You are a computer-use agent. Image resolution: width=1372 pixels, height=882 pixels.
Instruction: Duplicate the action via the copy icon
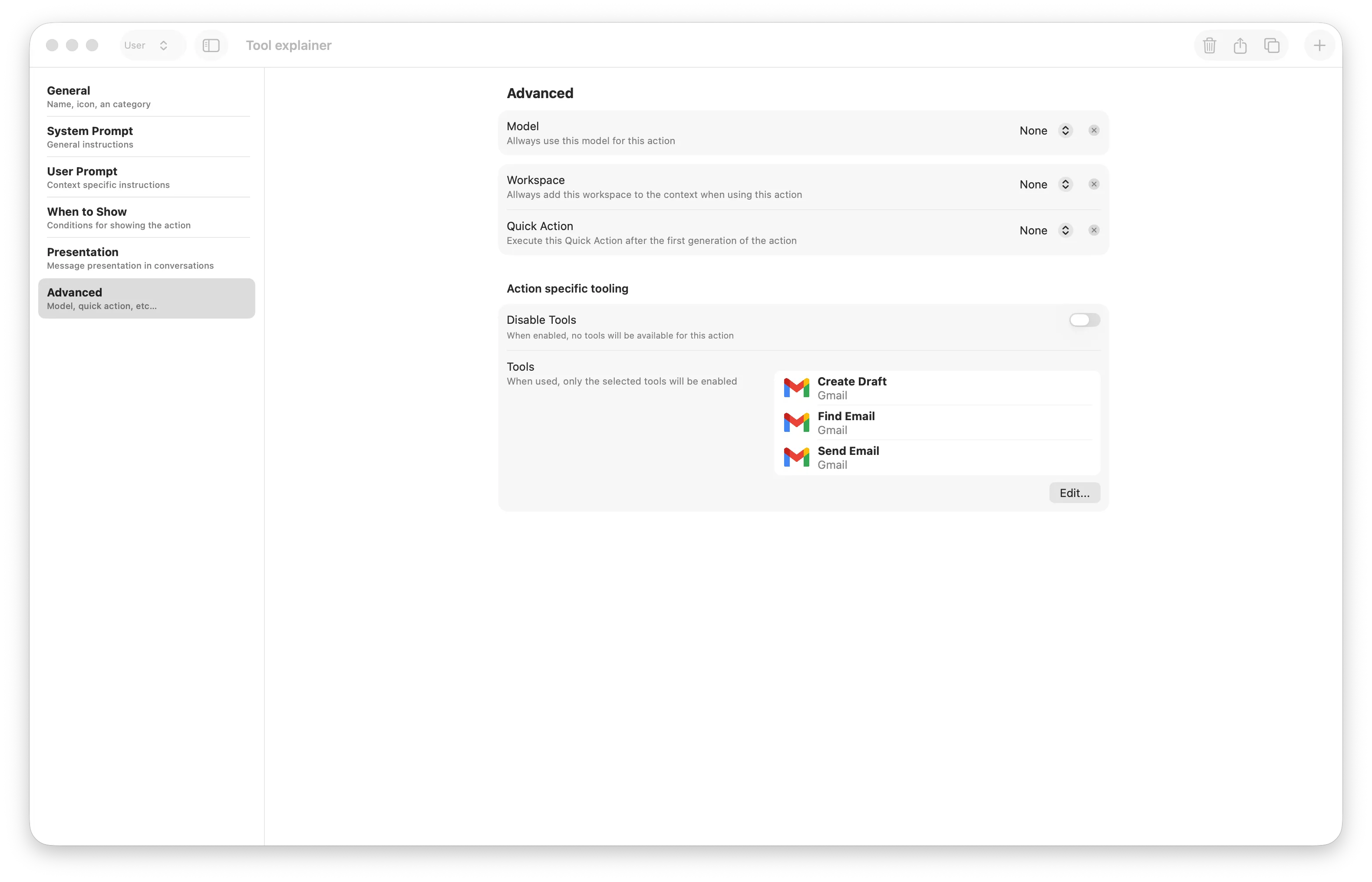click(x=1272, y=45)
